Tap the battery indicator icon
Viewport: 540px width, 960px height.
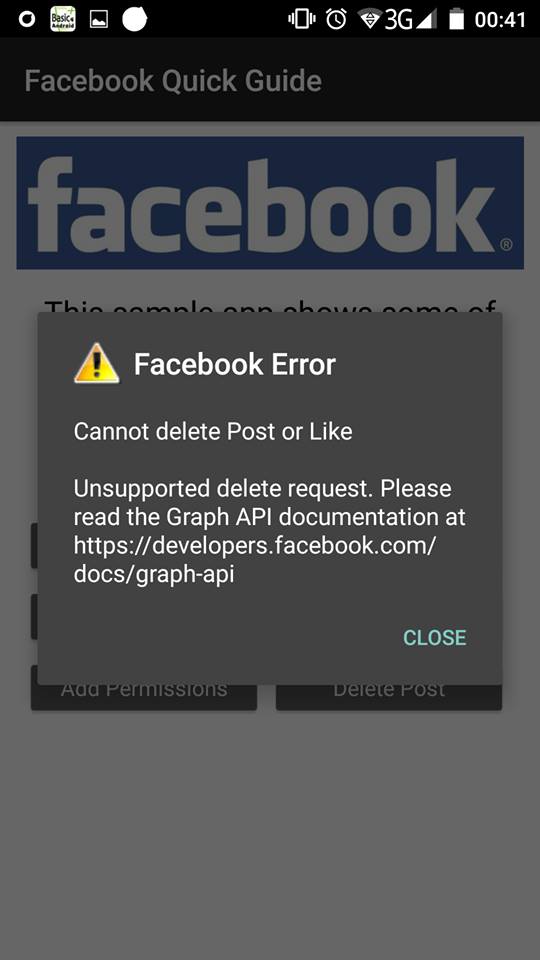pyautogui.click(x=456, y=20)
